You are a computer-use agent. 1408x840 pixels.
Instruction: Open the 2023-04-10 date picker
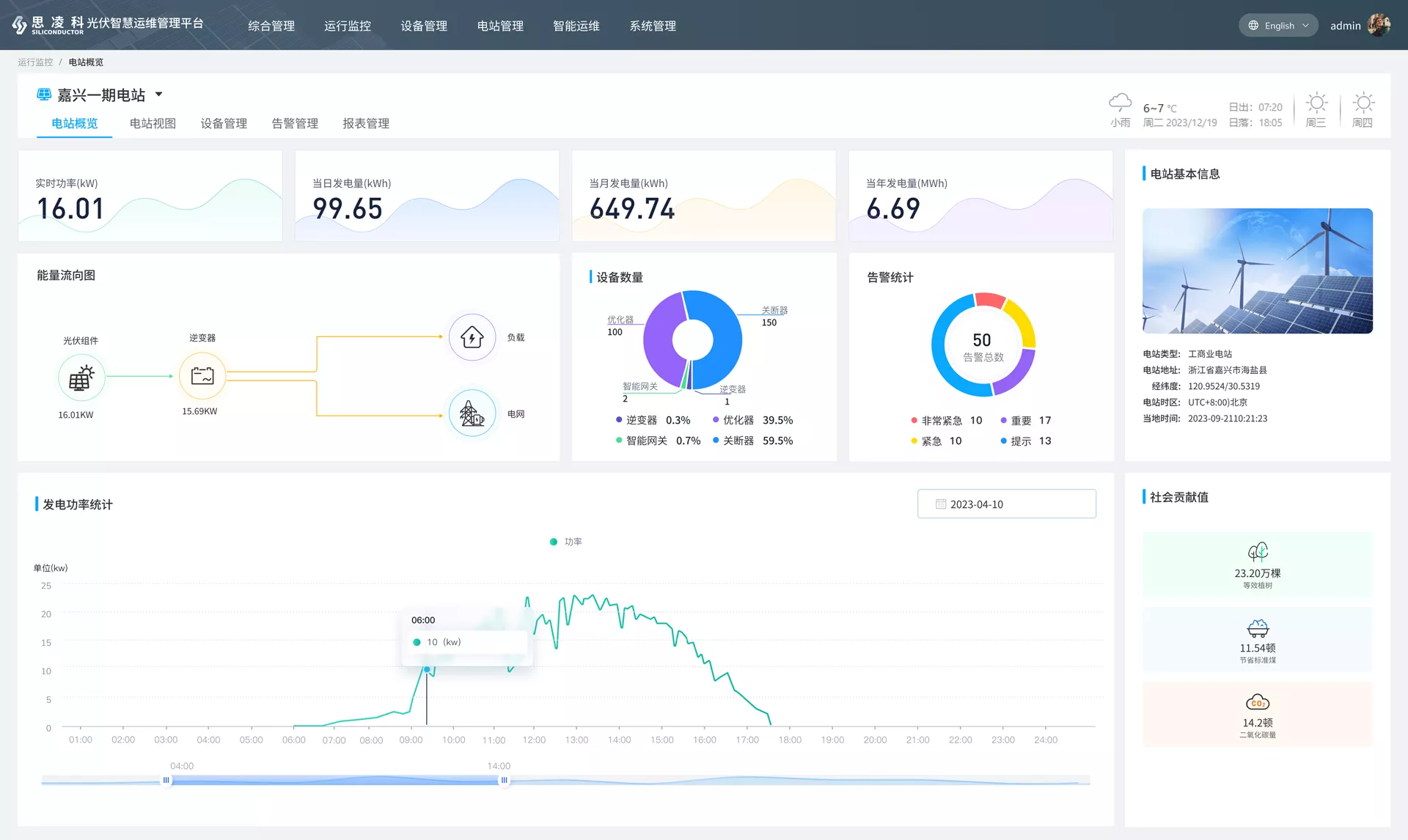(1006, 504)
